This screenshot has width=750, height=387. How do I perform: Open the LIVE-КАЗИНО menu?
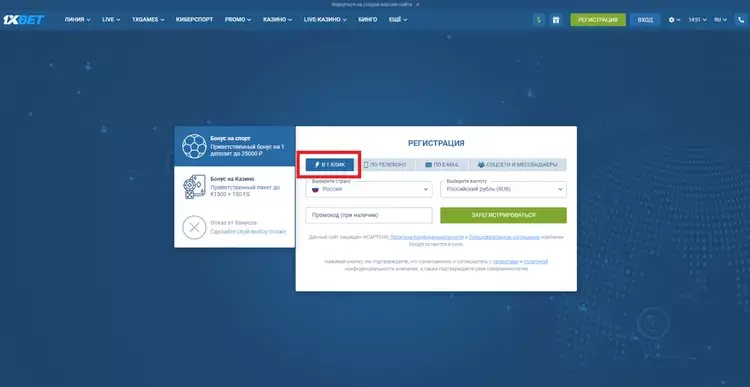click(325, 20)
